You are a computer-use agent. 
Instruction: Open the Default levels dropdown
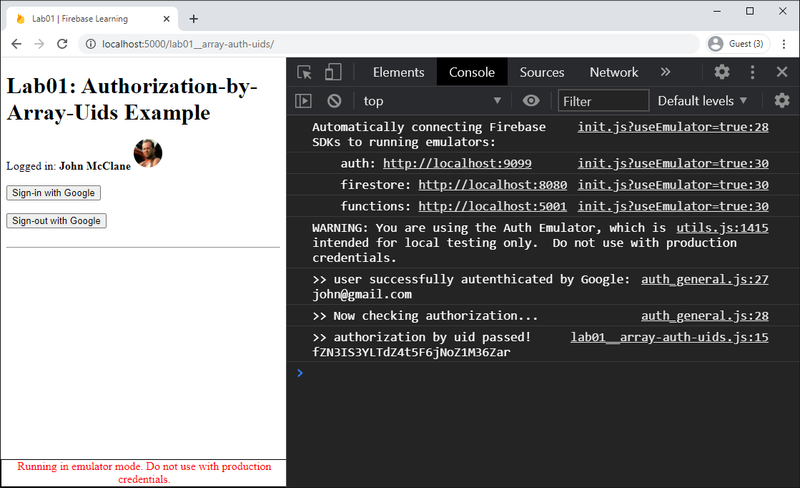[x=702, y=101]
